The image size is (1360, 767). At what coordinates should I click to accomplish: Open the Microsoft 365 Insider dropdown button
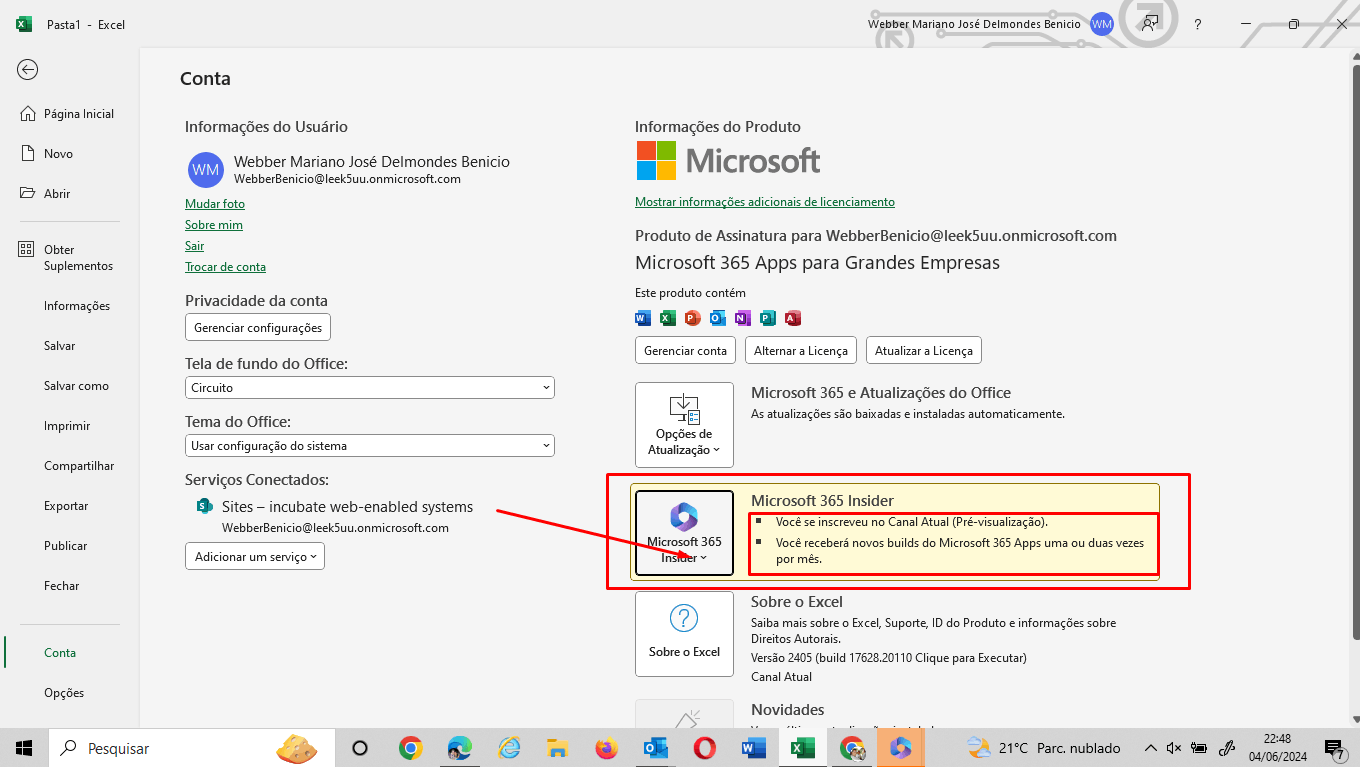(x=684, y=534)
